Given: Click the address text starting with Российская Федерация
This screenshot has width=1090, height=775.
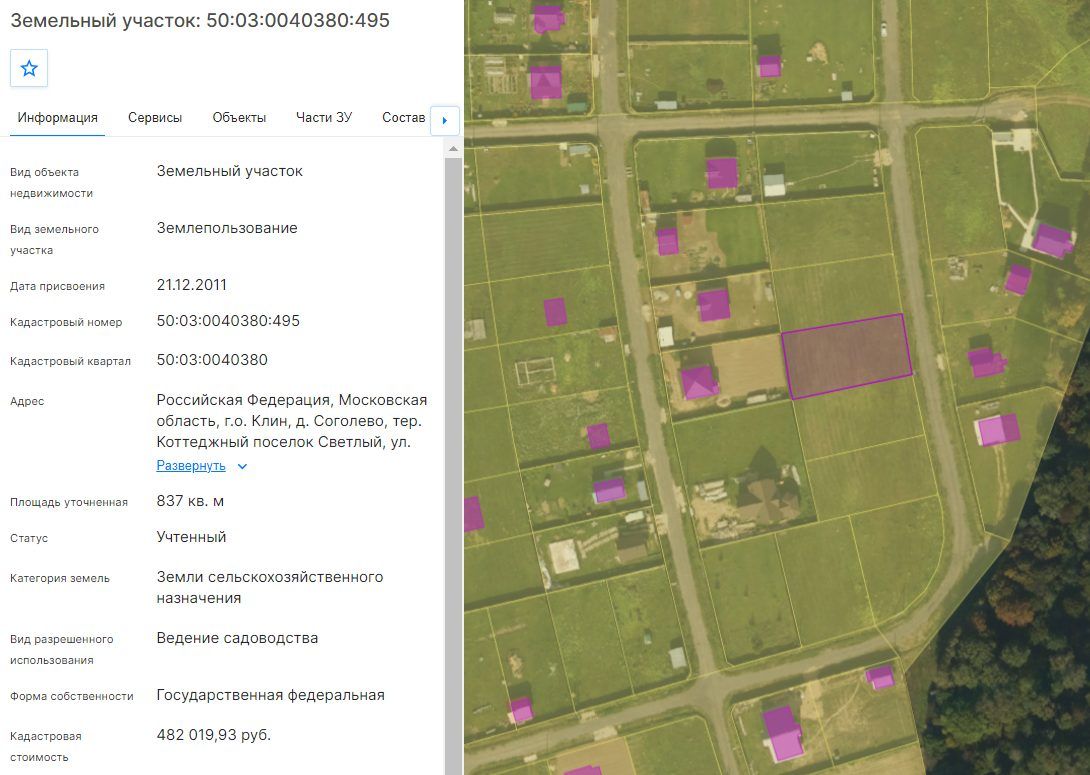Looking at the screenshot, I should pyautogui.click(x=292, y=421).
